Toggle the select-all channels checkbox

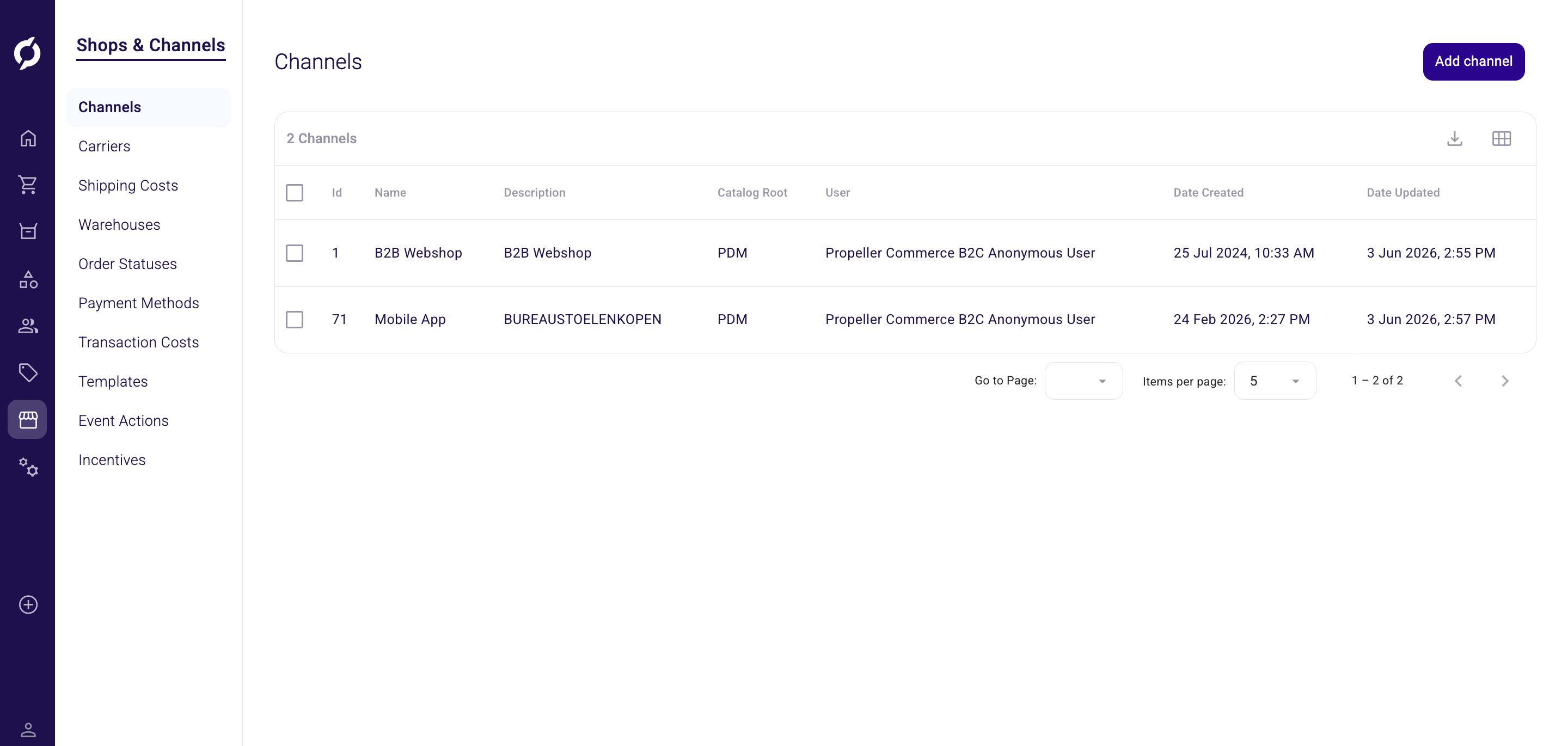pos(295,192)
